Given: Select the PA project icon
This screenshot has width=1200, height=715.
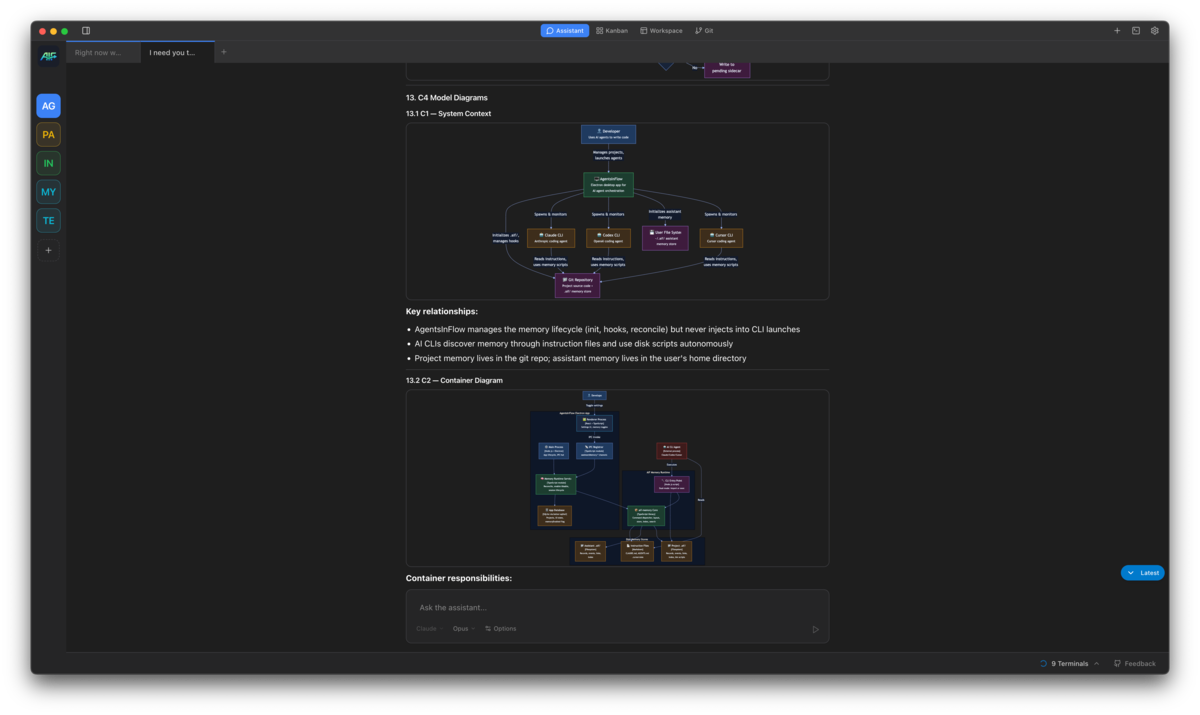Looking at the screenshot, I should click(x=48, y=134).
